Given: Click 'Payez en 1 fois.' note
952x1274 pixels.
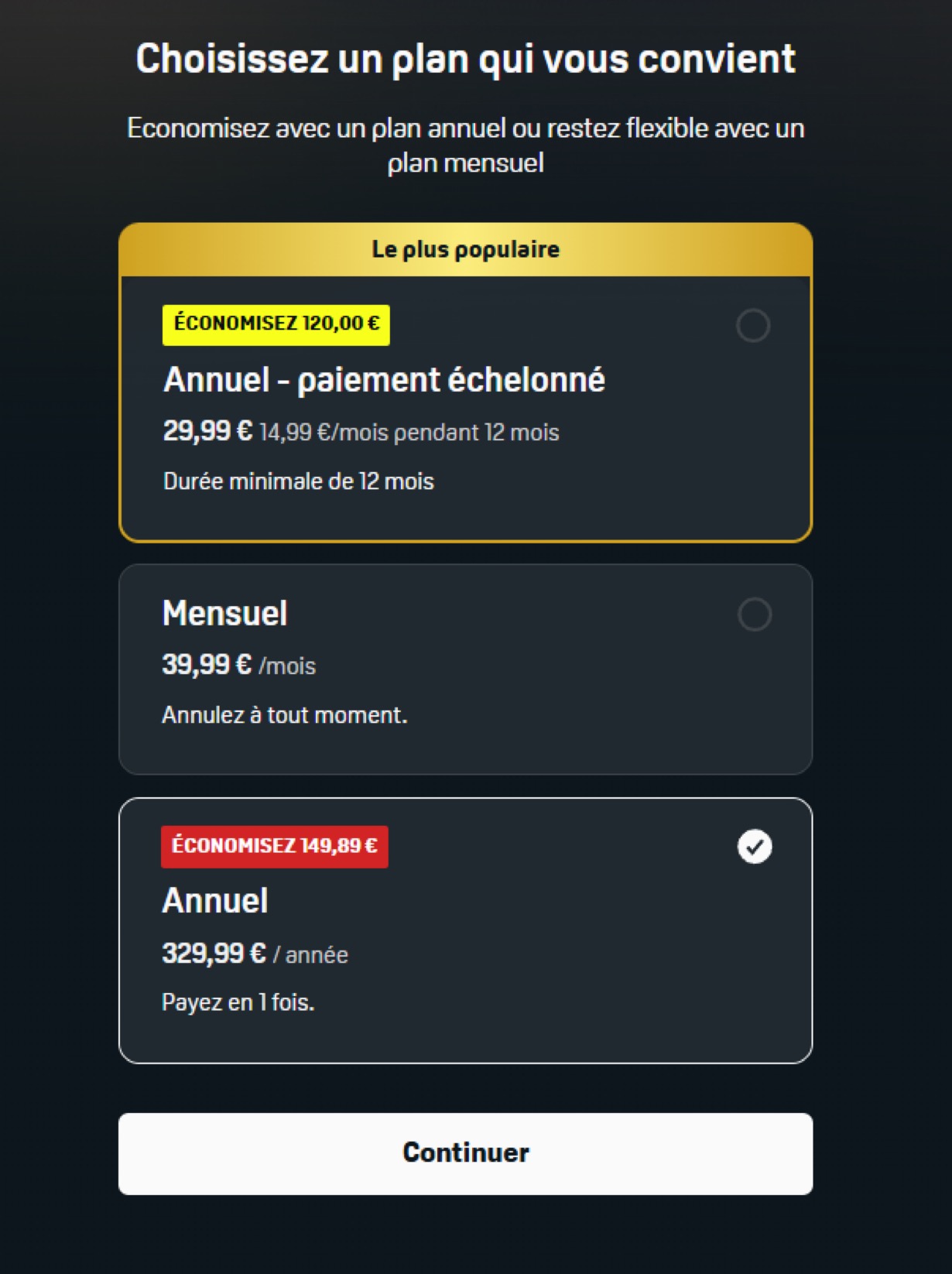Looking at the screenshot, I should 238,1003.
